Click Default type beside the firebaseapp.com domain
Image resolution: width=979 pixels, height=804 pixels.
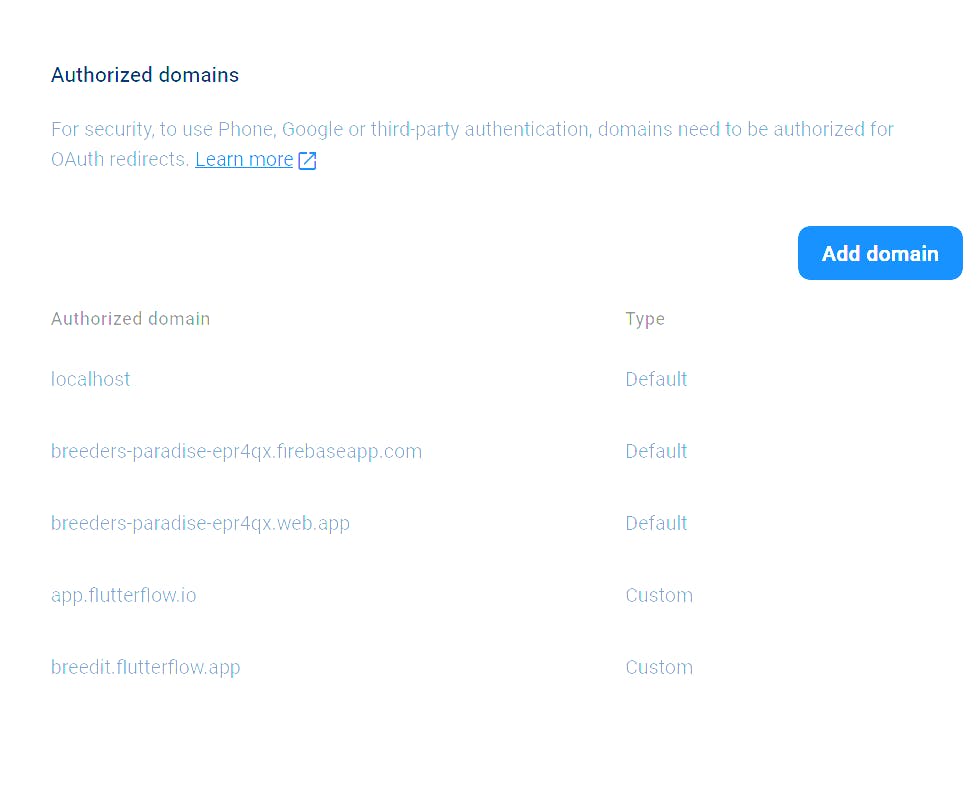click(656, 451)
